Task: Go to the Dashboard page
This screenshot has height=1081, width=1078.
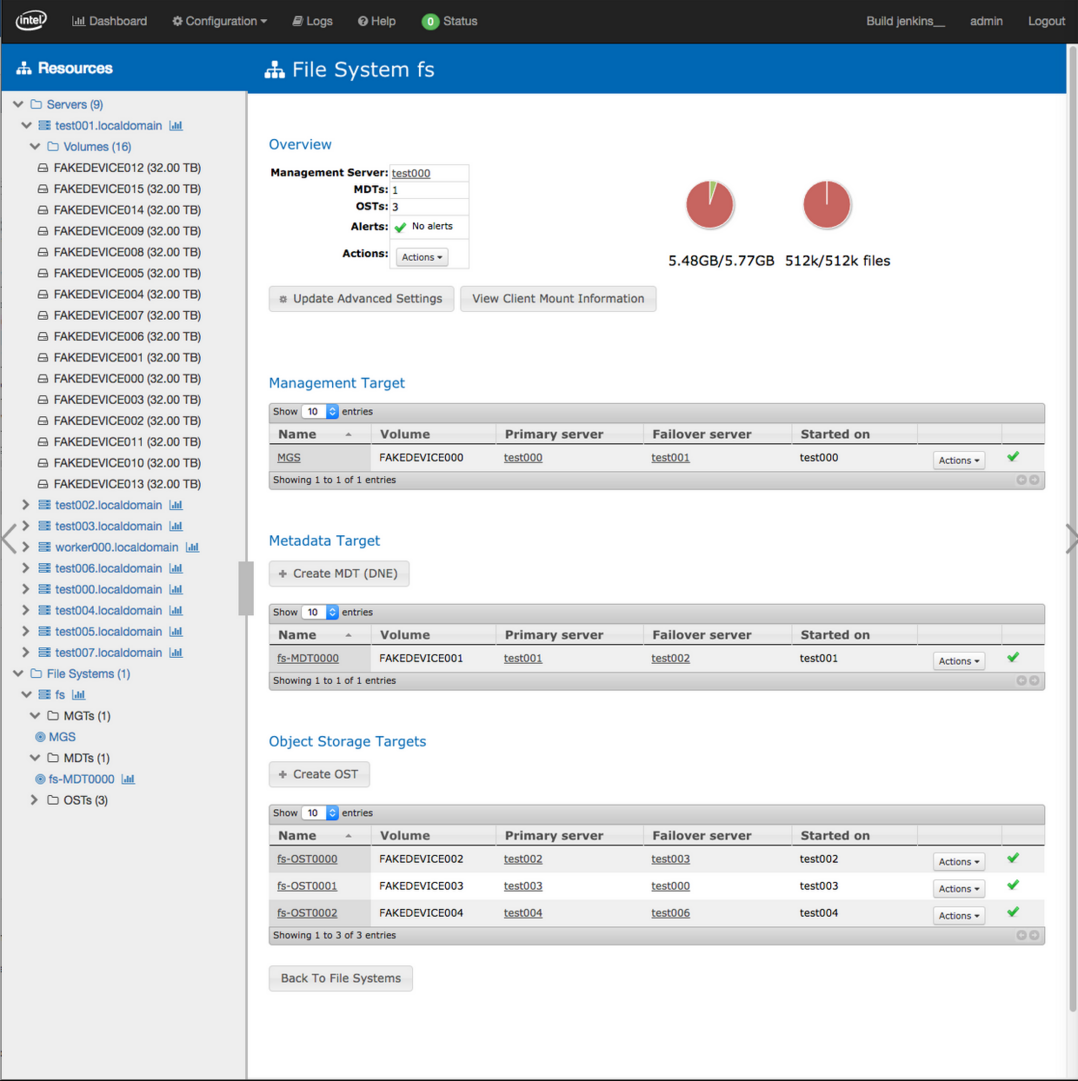Action: coord(109,21)
